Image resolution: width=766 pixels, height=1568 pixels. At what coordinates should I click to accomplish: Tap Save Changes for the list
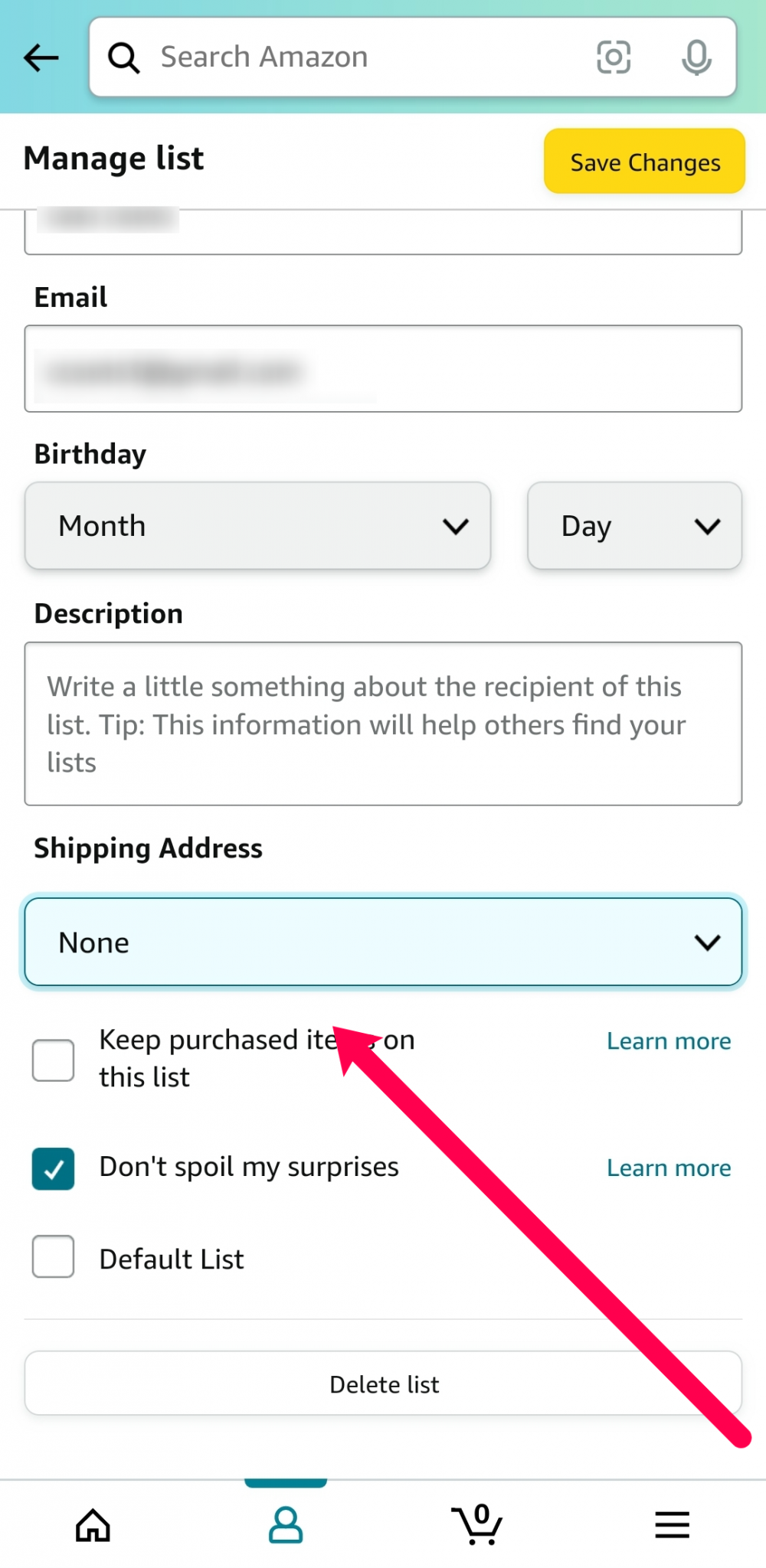(x=644, y=162)
